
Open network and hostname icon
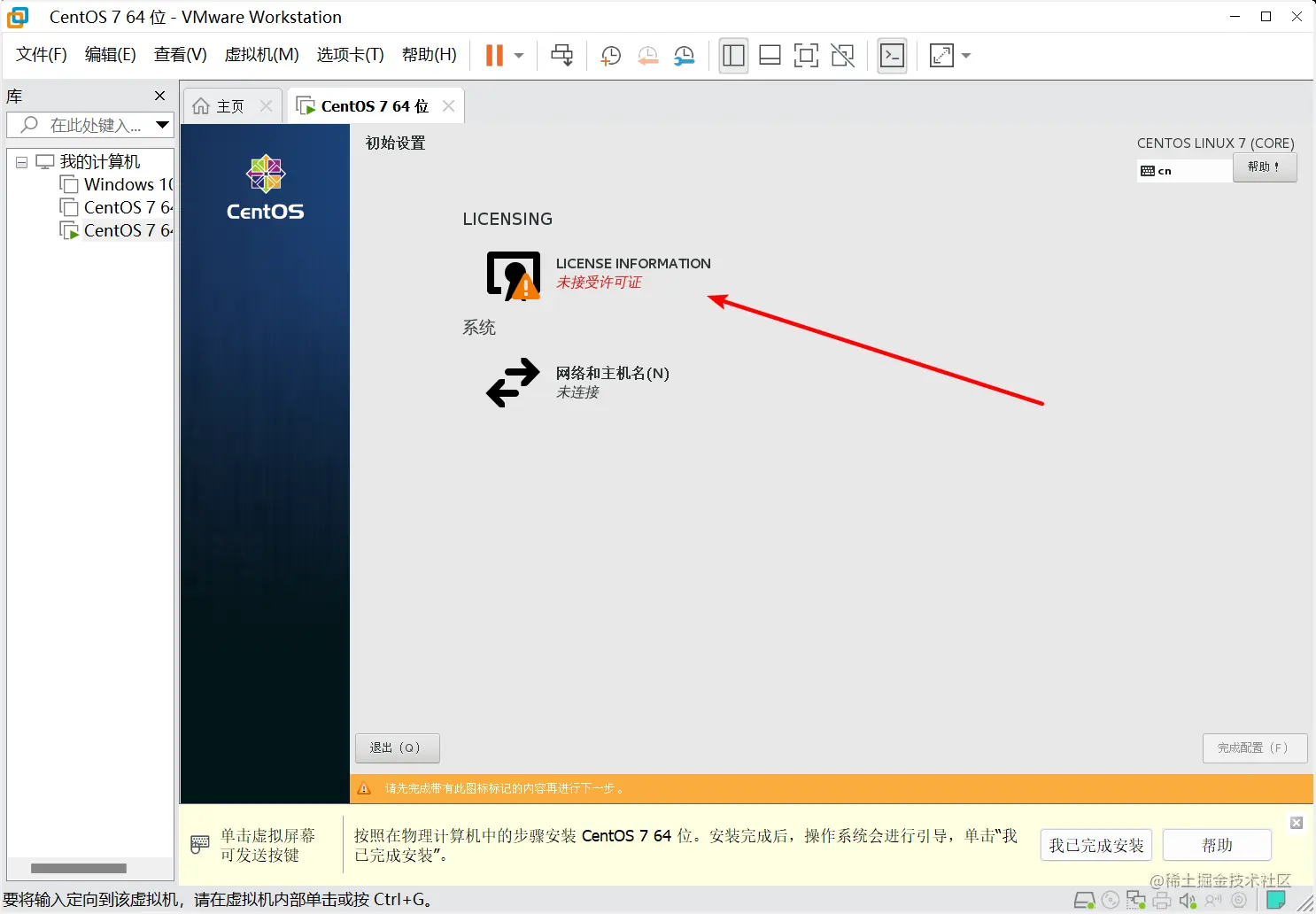(x=513, y=382)
